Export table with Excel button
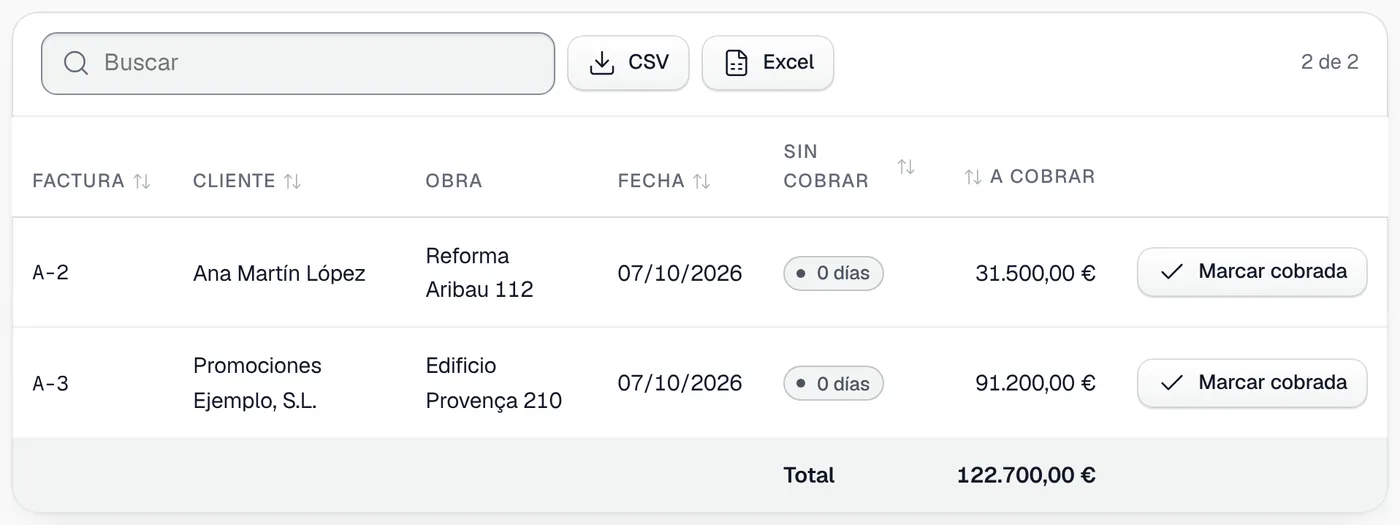Image resolution: width=1400 pixels, height=525 pixels. (768, 63)
